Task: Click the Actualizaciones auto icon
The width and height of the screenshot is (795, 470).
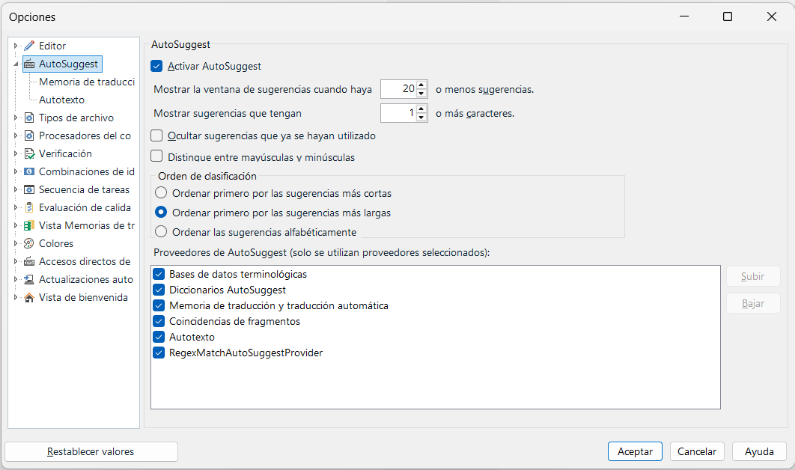Action: [x=29, y=279]
